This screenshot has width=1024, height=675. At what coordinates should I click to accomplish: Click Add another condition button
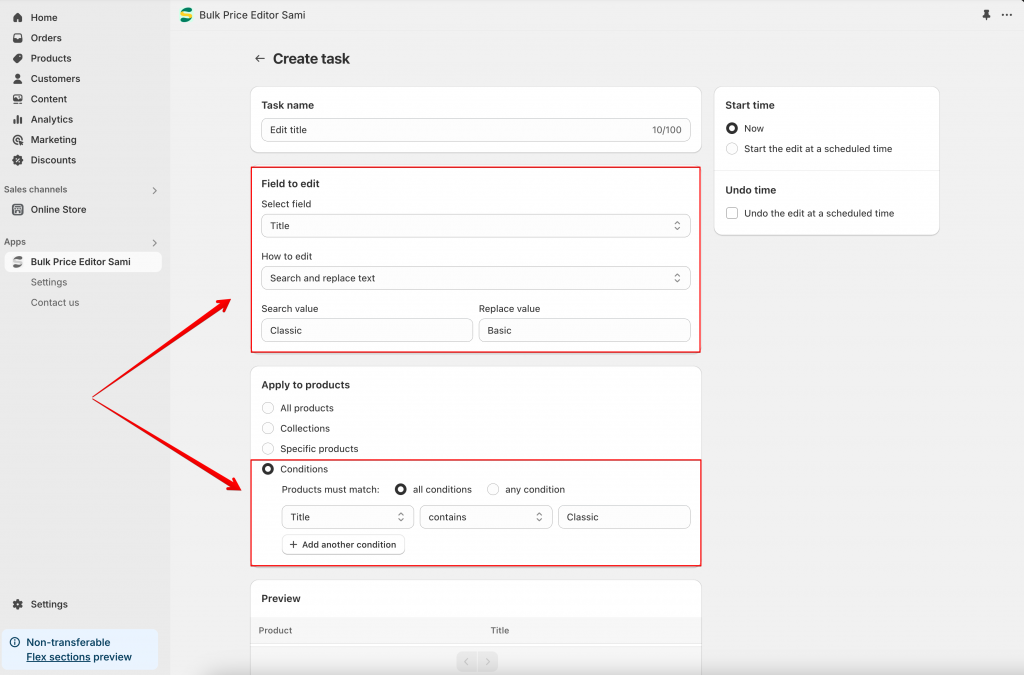[343, 544]
